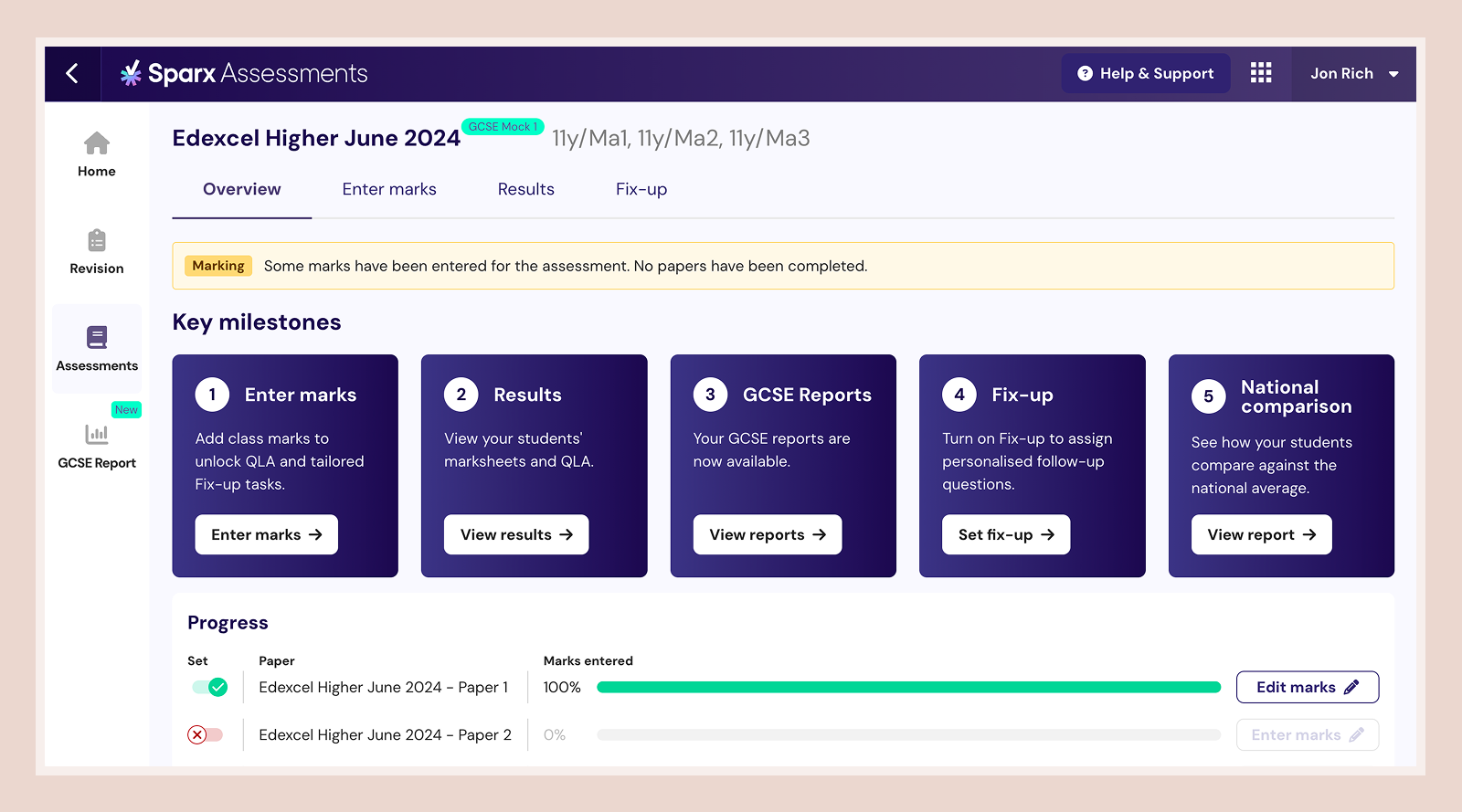Screen dimensions: 1462x812
Task: Click the 100% marks entered value
Action: pos(562,687)
